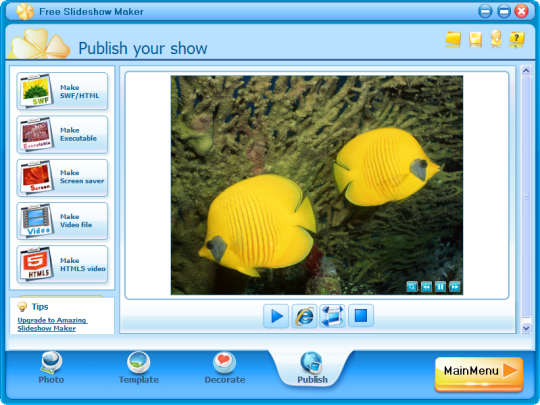Close the Free Slideshow Maker window
The image size is (540, 405).
(x=521, y=11)
